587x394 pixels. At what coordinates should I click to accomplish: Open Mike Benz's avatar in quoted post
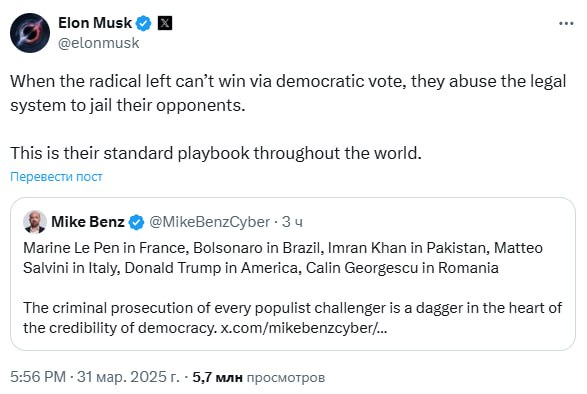(35, 222)
